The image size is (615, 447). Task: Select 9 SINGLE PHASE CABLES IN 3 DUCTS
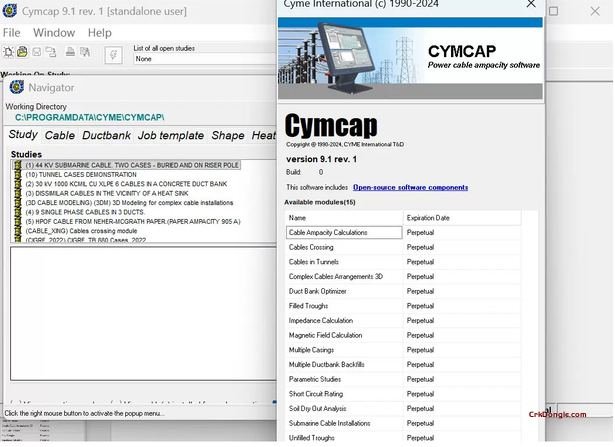[x=85, y=213]
